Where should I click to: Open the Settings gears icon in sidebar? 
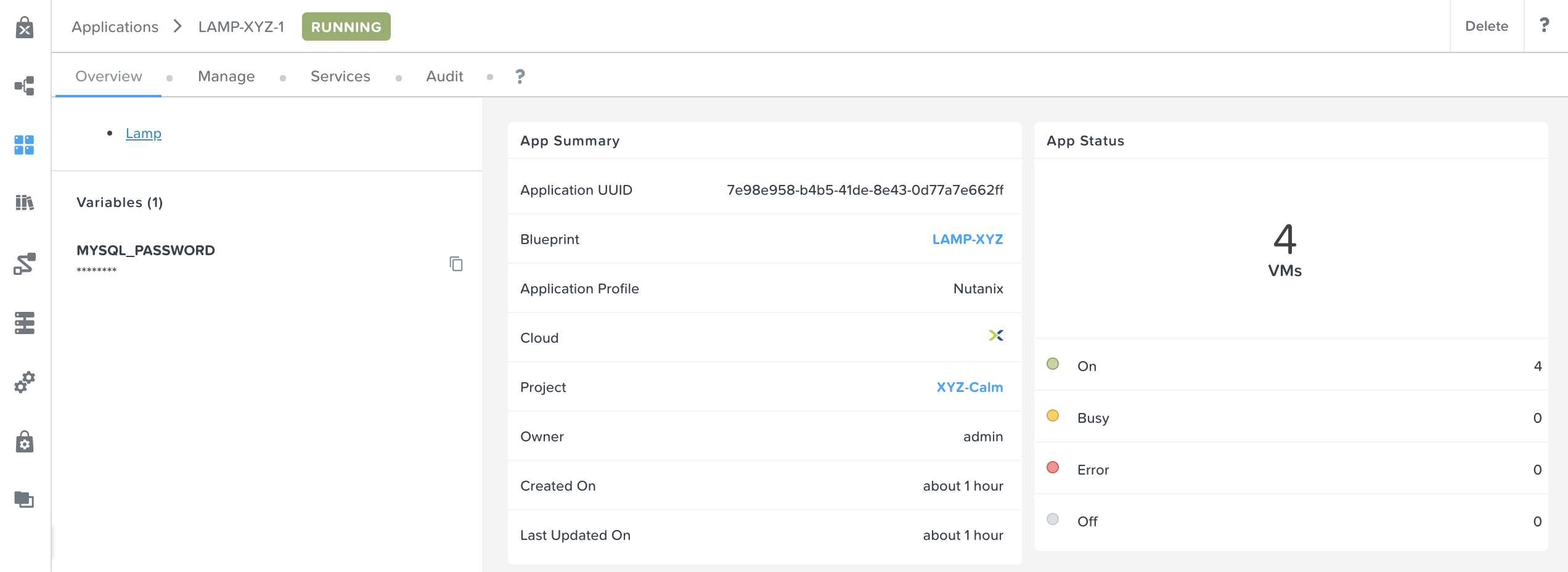pyautogui.click(x=25, y=382)
